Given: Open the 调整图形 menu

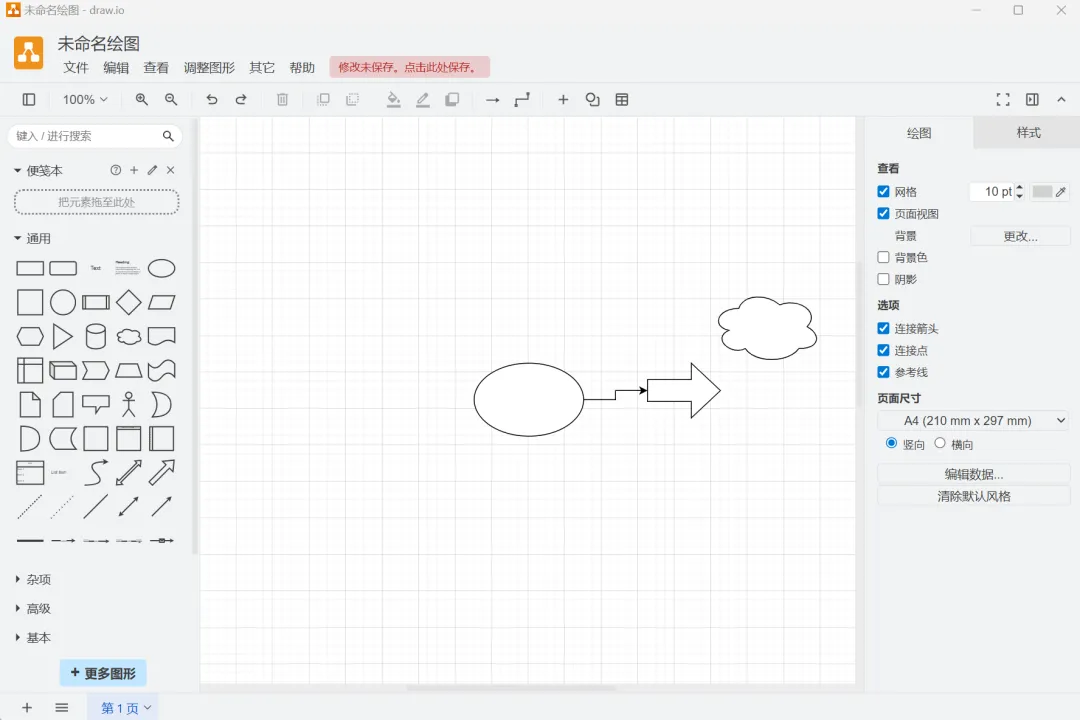Looking at the screenshot, I should (209, 68).
